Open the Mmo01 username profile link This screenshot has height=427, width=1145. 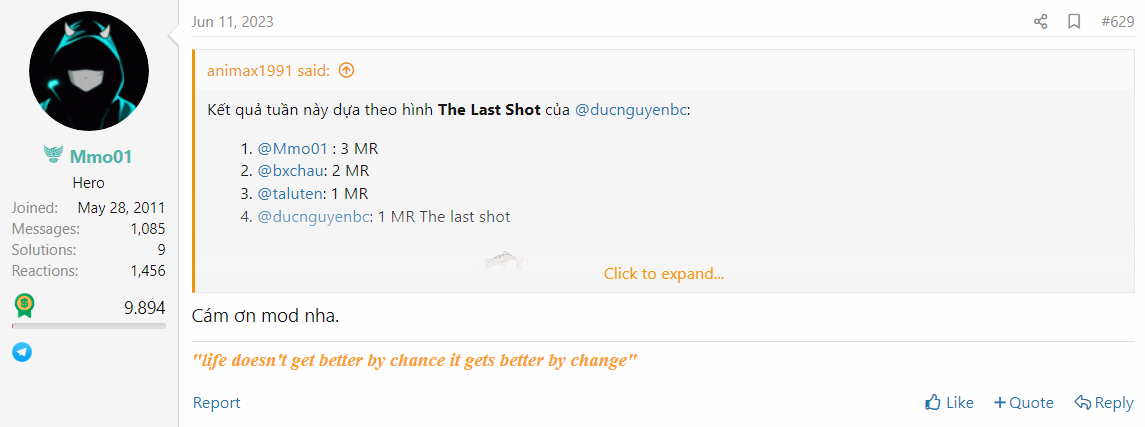point(101,156)
